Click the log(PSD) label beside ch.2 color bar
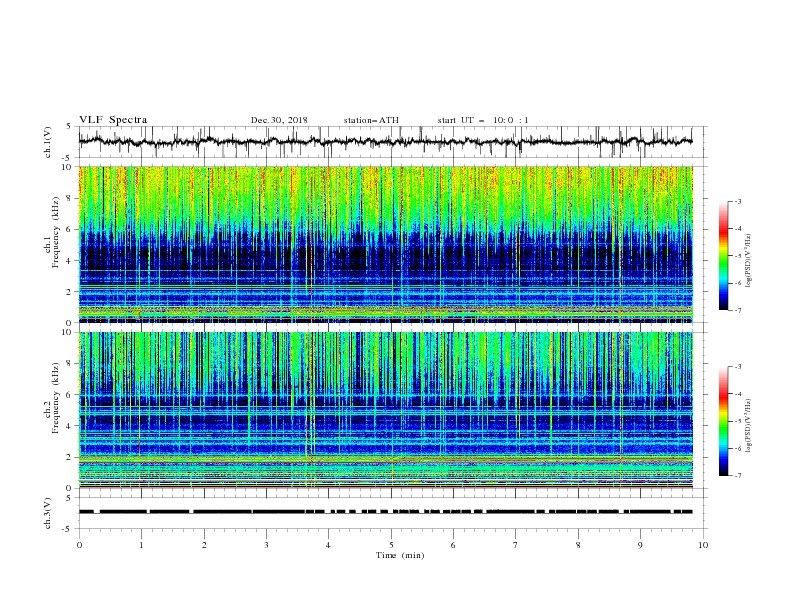This screenshot has height=612, width=792. point(749,425)
